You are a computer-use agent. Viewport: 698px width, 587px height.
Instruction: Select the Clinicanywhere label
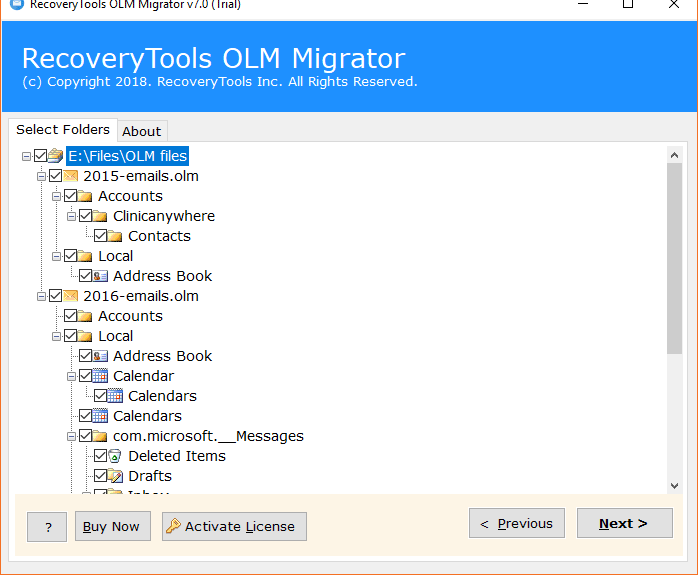tap(164, 216)
